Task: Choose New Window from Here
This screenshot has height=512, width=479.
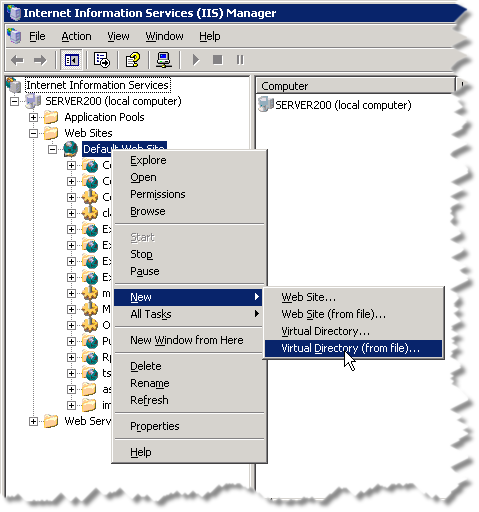Action: click(x=189, y=340)
